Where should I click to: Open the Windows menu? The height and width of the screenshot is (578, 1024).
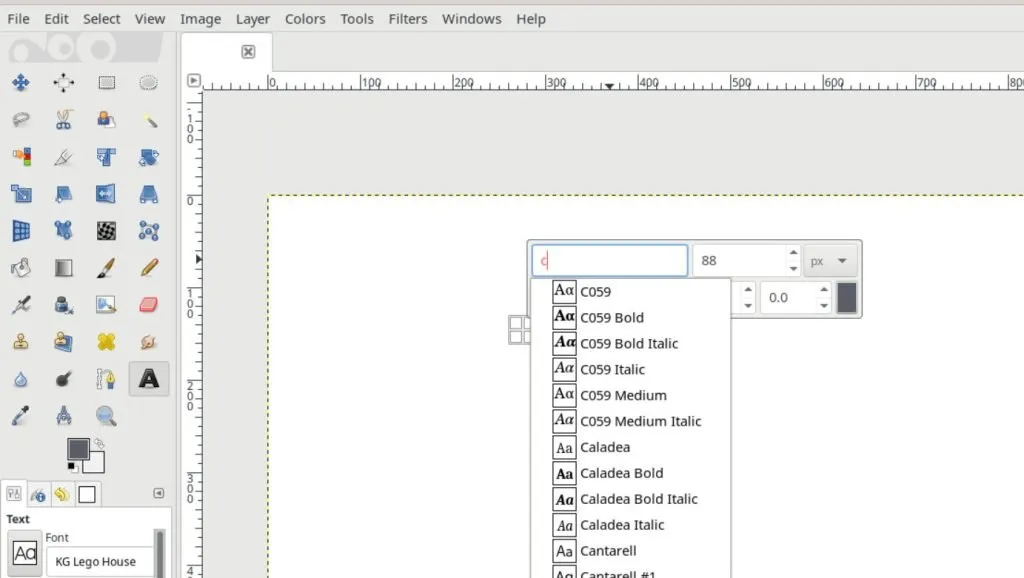[472, 19]
